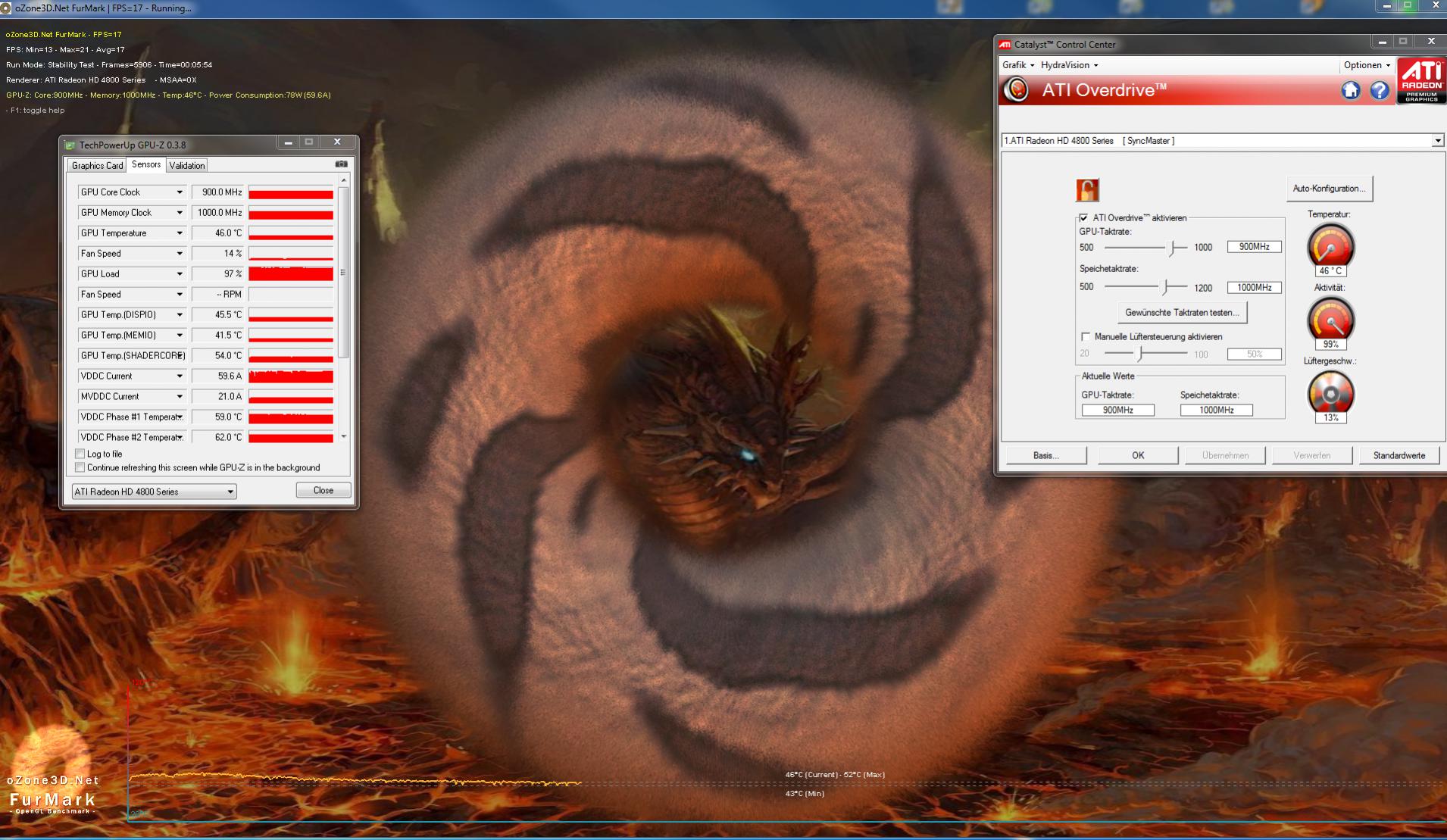The height and width of the screenshot is (840, 1447).
Task: Click the Auto-Konfiguration button
Action: tap(1329, 189)
